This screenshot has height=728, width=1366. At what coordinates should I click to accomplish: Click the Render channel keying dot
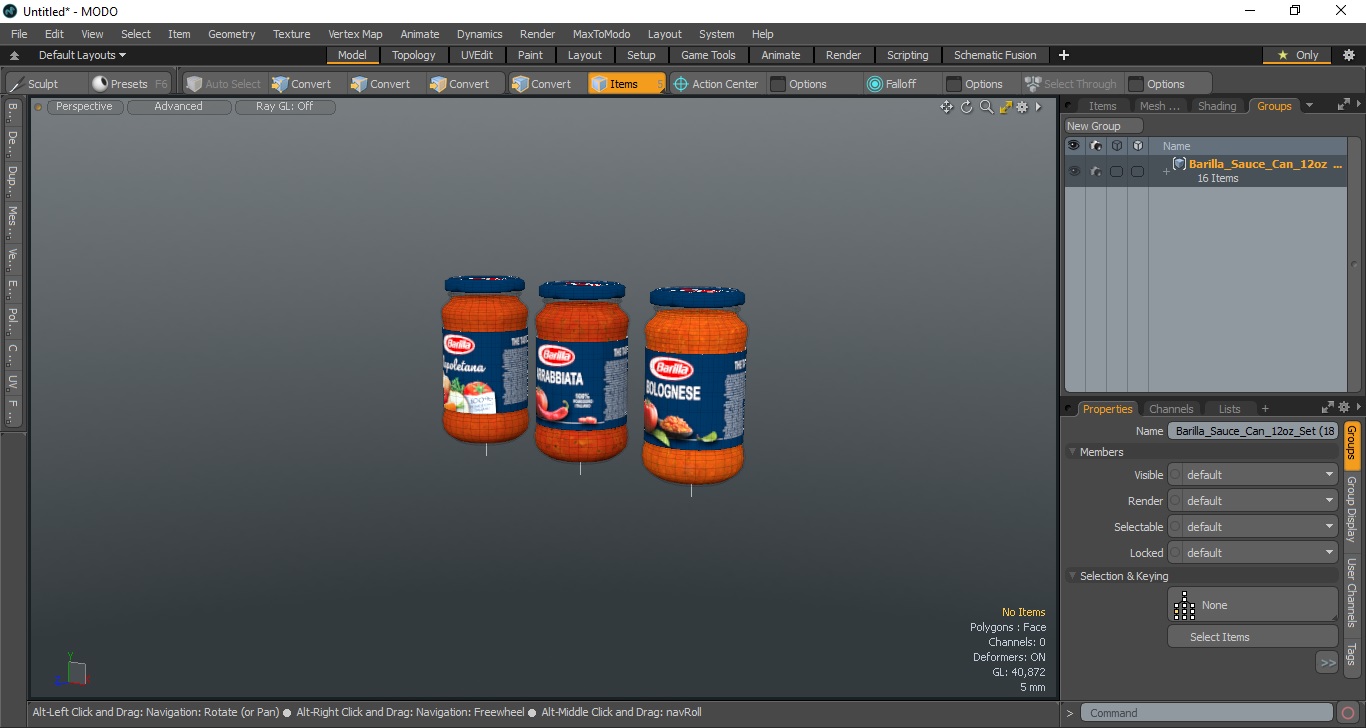[1175, 501]
